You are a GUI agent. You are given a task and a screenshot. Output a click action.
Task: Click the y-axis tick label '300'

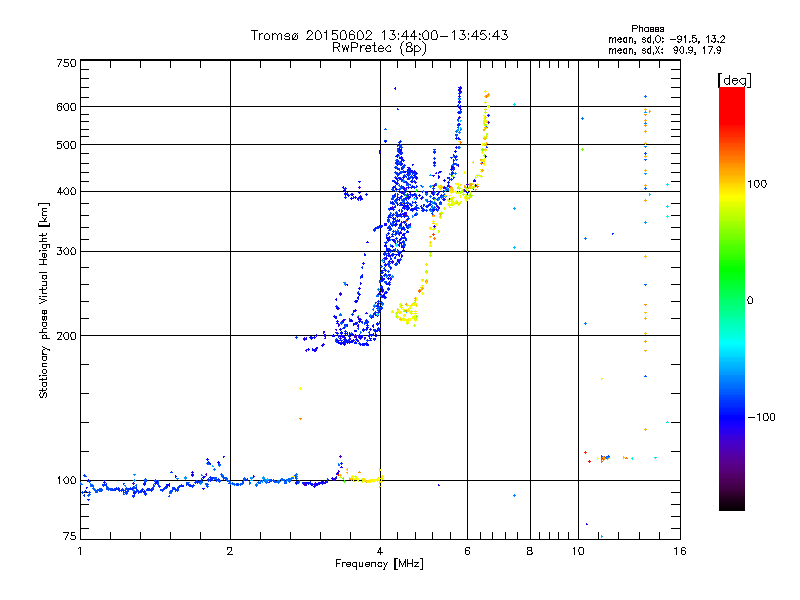tap(66, 252)
